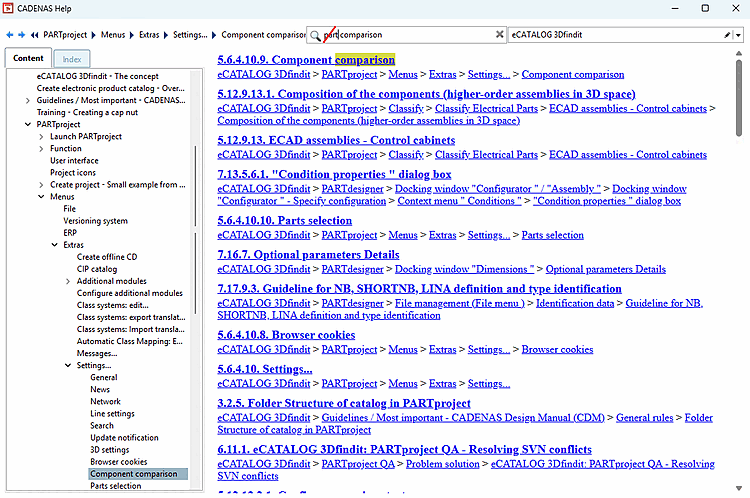This screenshot has width=750, height=498.
Task: Expand the Additional modules node
Action: (x=67, y=281)
